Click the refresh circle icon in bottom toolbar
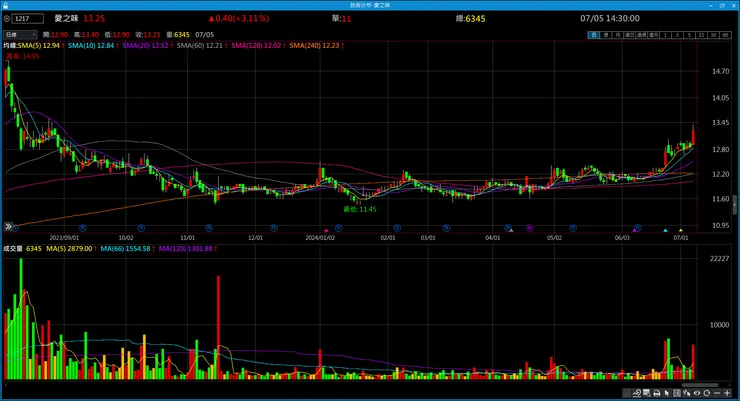 (706, 393)
